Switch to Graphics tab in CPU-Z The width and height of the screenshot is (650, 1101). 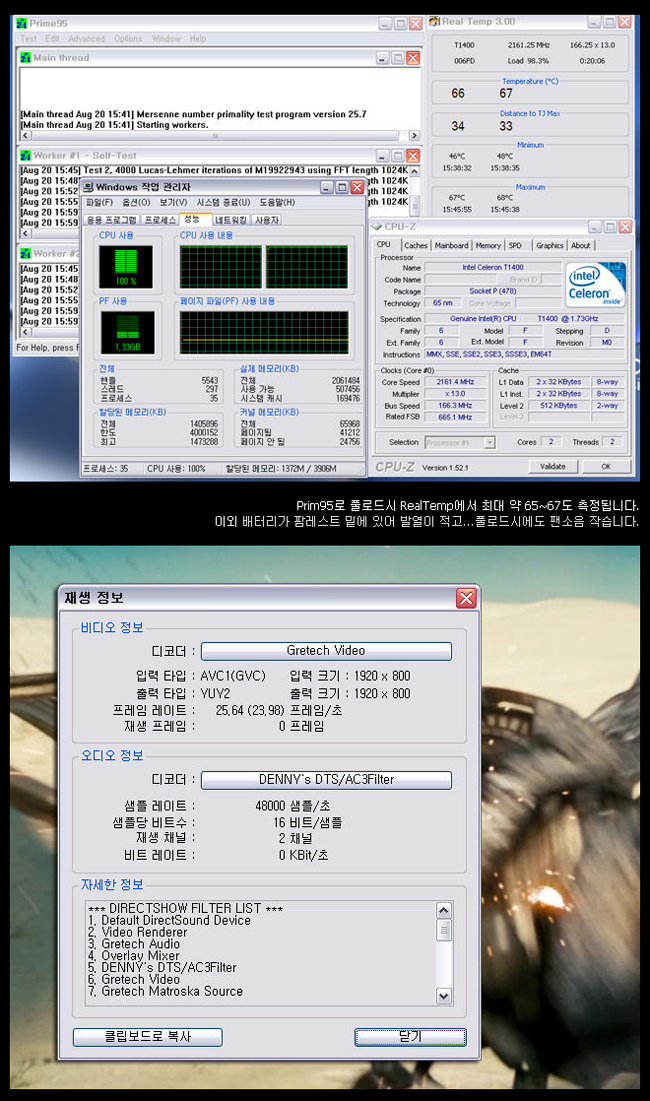coord(550,245)
